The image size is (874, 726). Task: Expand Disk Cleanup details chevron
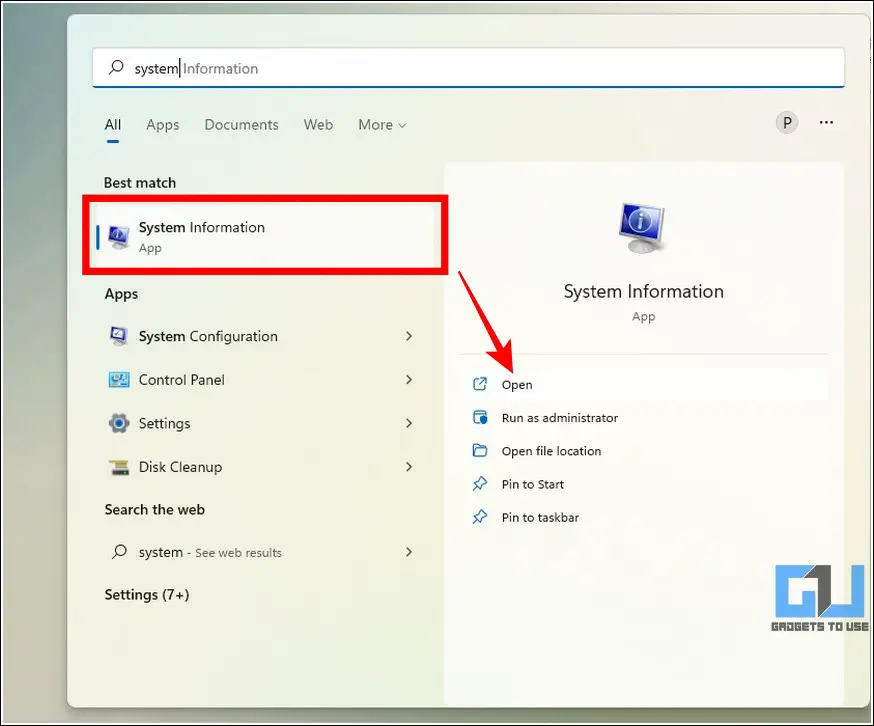point(409,467)
